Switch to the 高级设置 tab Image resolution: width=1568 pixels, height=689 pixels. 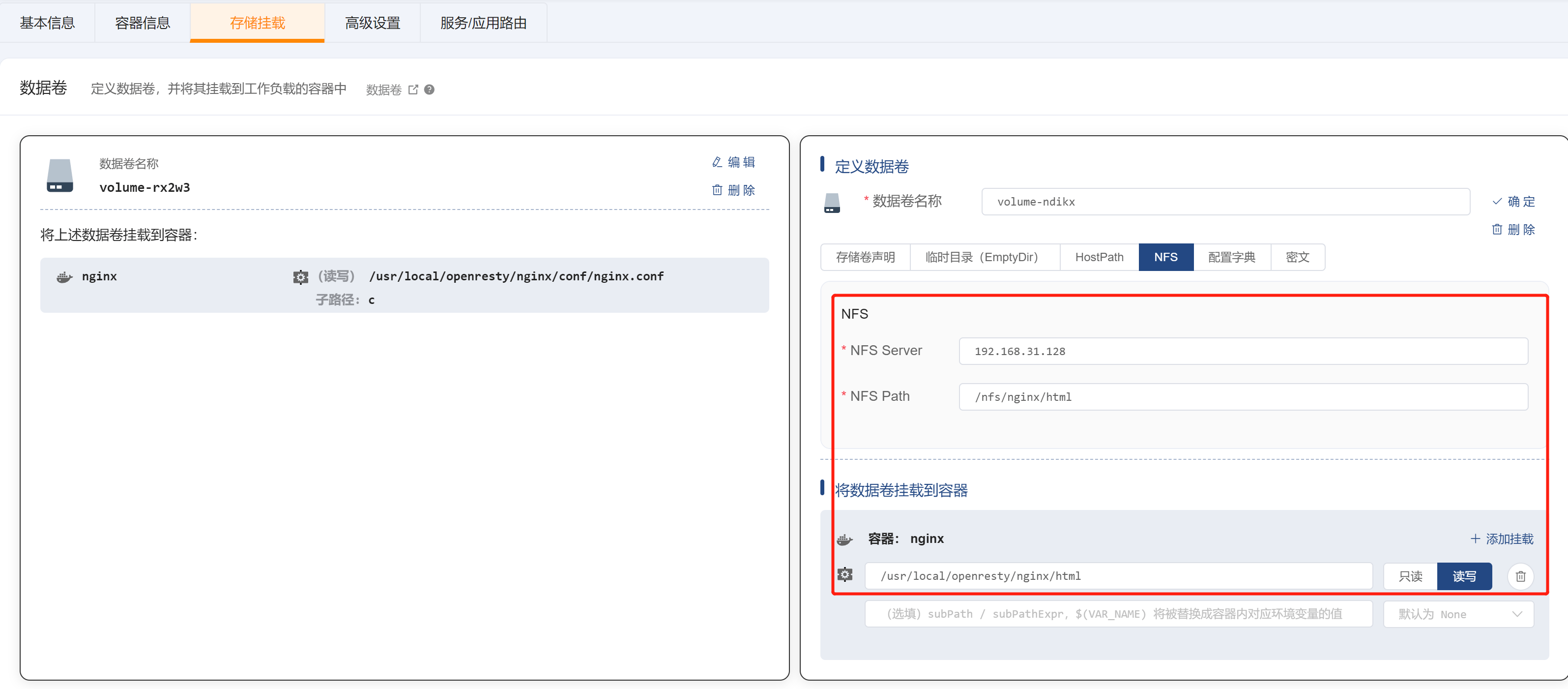tap(372, 23)
